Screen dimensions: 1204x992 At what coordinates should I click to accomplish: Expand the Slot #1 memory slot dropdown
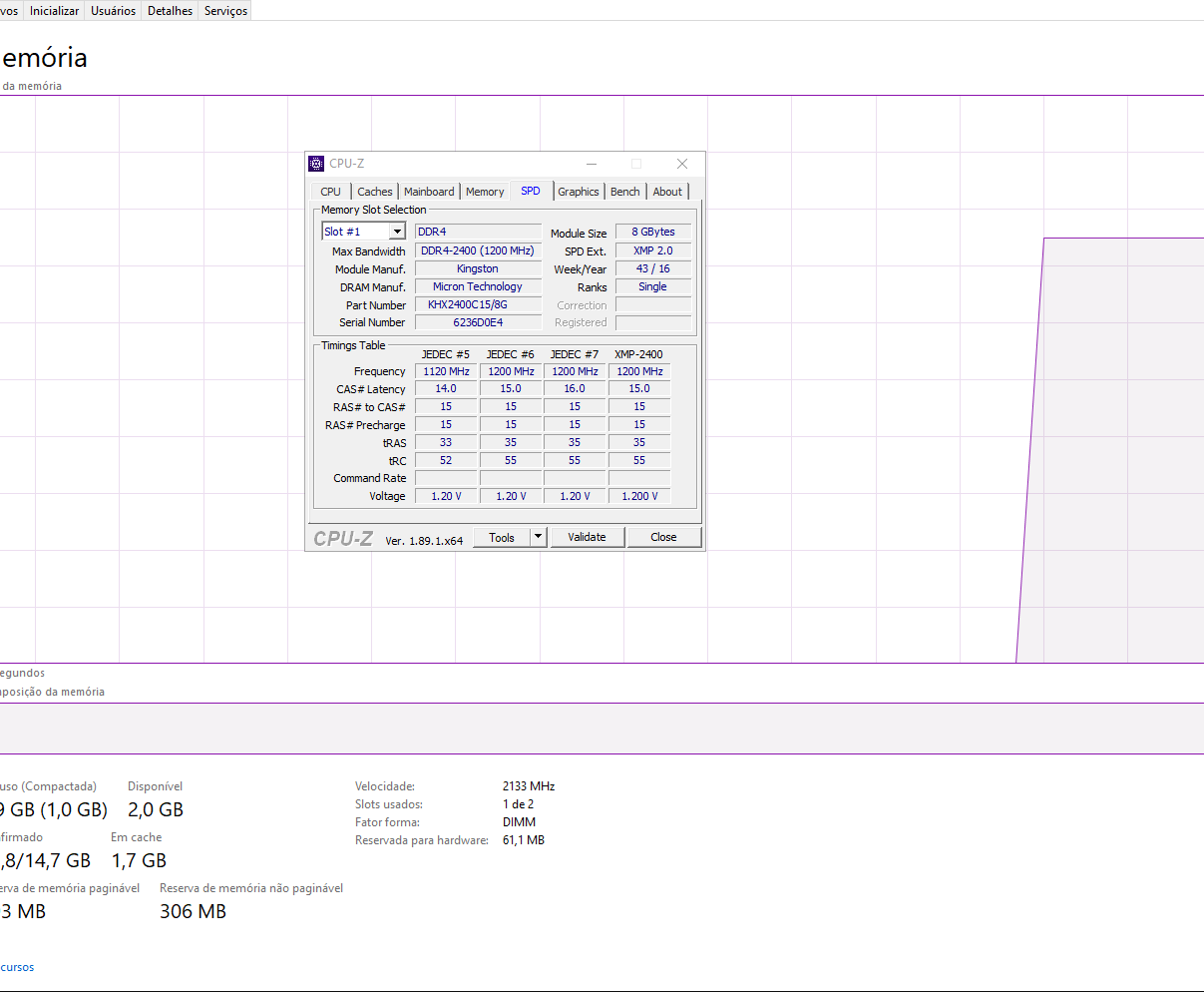[x=396, y=232]
